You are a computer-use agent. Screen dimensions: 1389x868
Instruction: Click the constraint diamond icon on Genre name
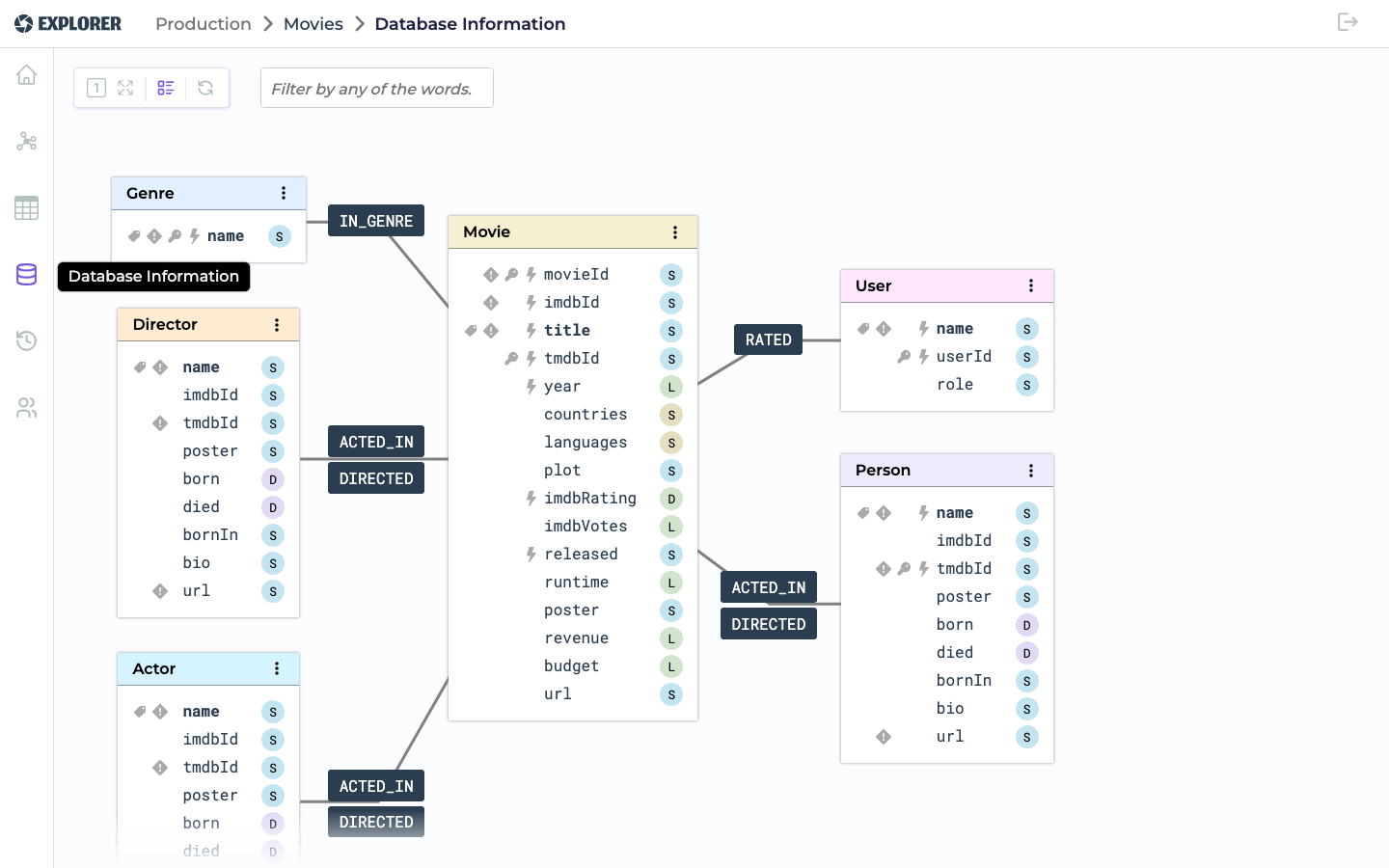pos(154,236)
